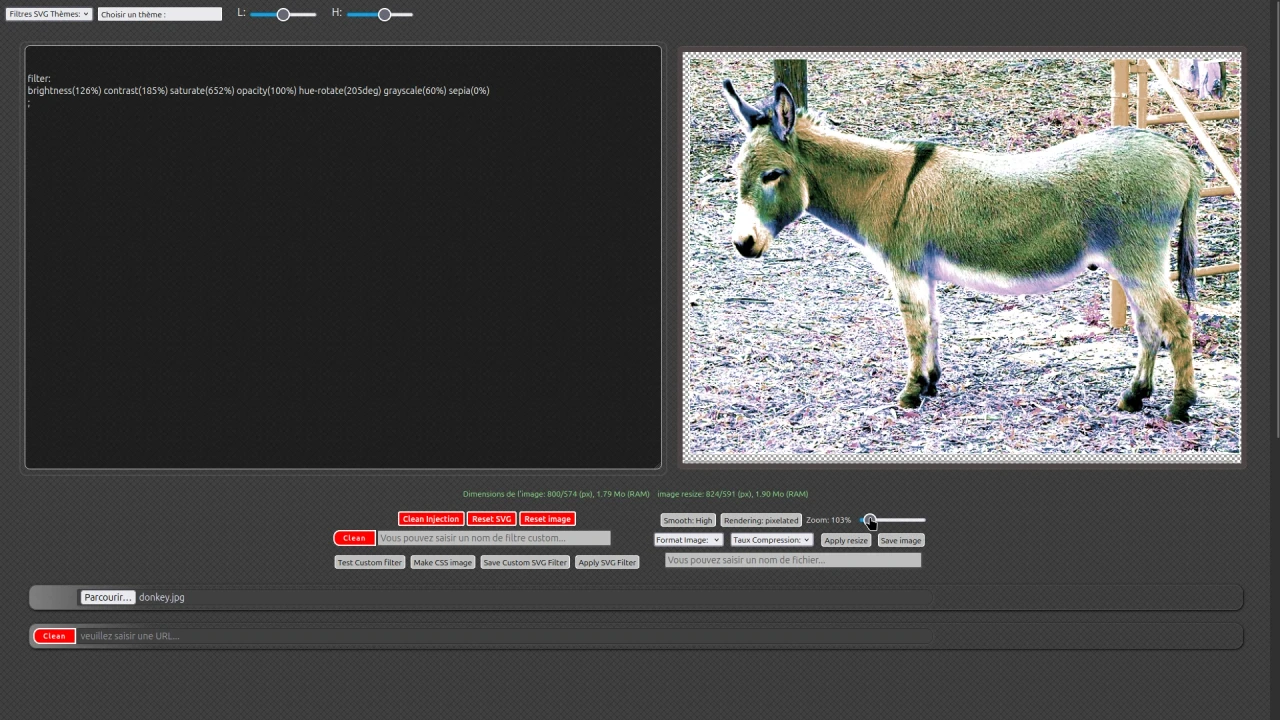Click the Choisir un thème input field
Screen dimensions: 1280x720
point(159,14)
